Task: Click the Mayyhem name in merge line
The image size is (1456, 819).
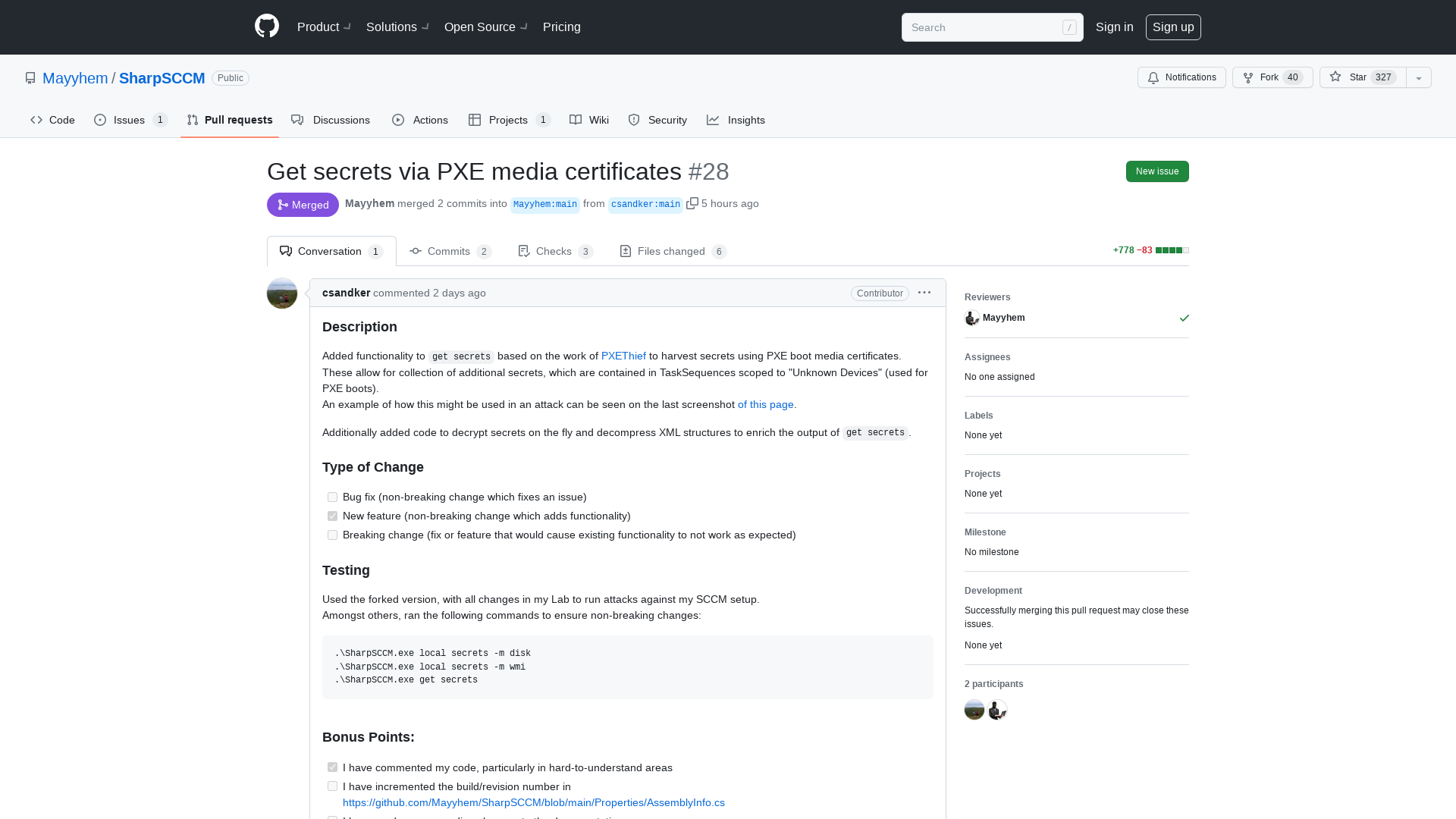Action: pyautogui.click(x=370, y=203)
